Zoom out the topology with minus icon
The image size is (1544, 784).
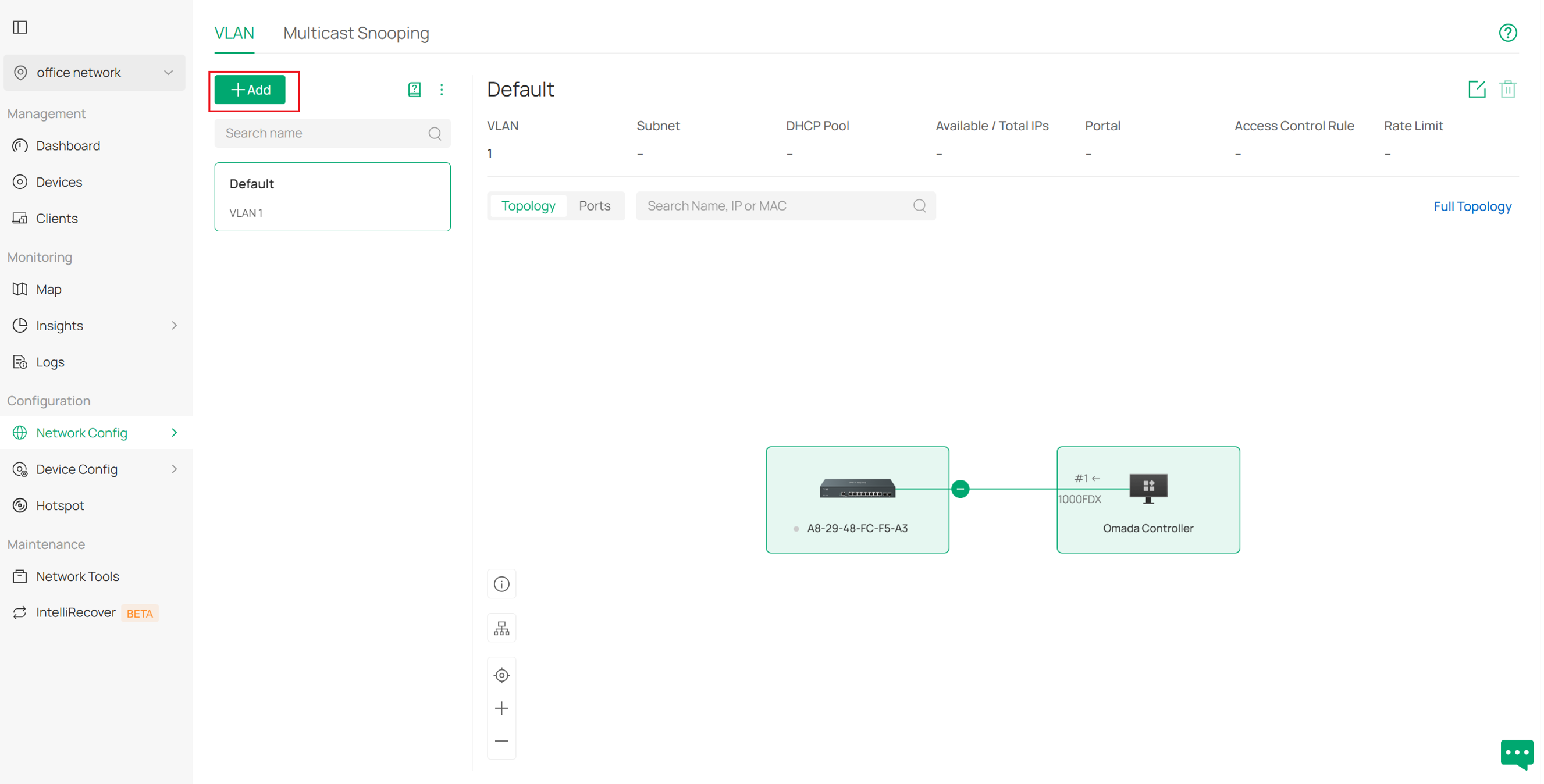click(x=501, y=742)
